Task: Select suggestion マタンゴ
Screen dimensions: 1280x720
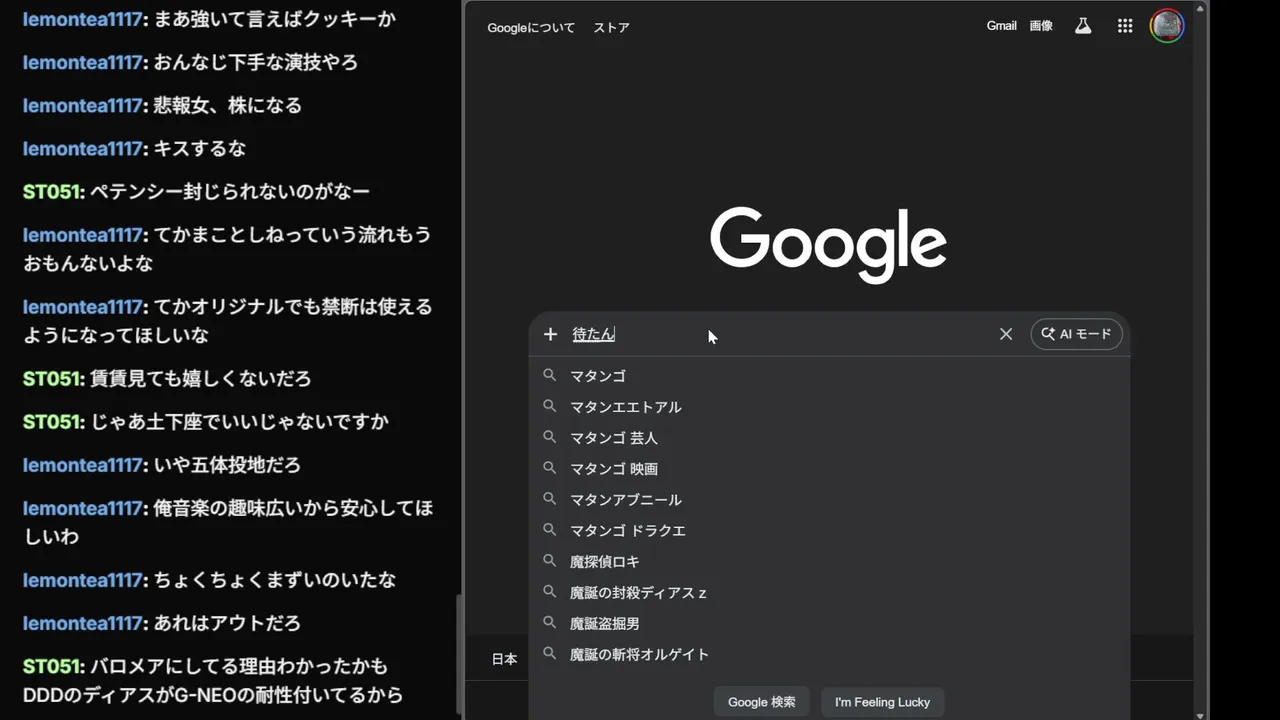Action: (829, 376)
